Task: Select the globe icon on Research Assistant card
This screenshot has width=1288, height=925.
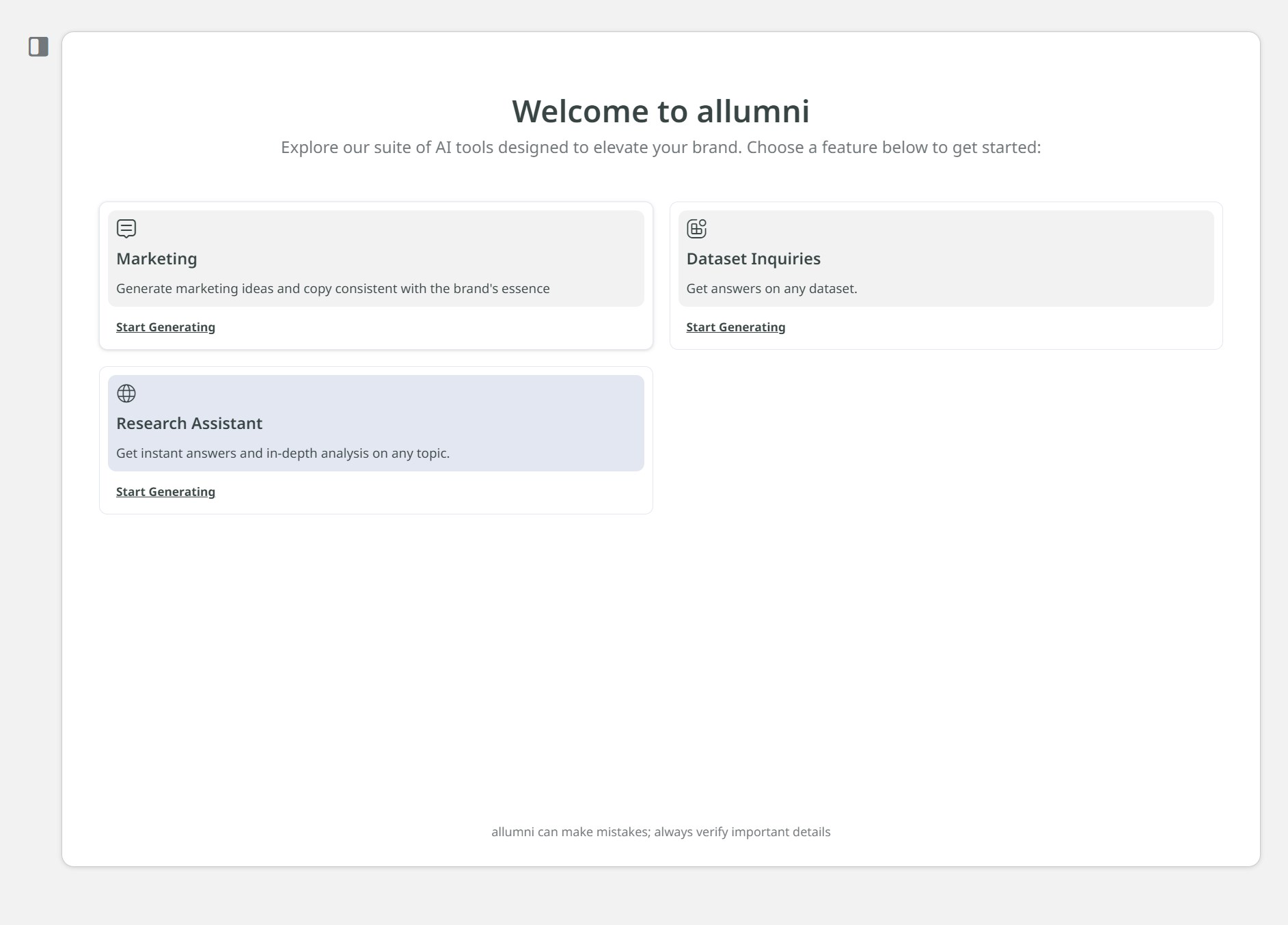Action: point(126,393)
